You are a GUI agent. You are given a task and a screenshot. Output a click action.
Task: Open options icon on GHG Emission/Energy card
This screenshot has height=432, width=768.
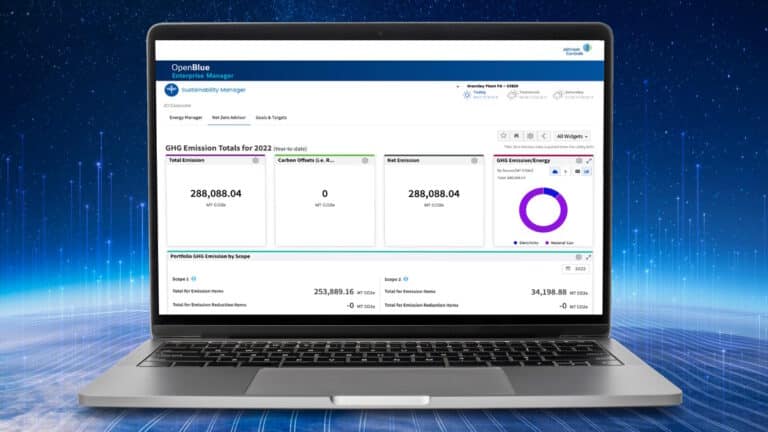pyautogui.click(x=579, y=161)
